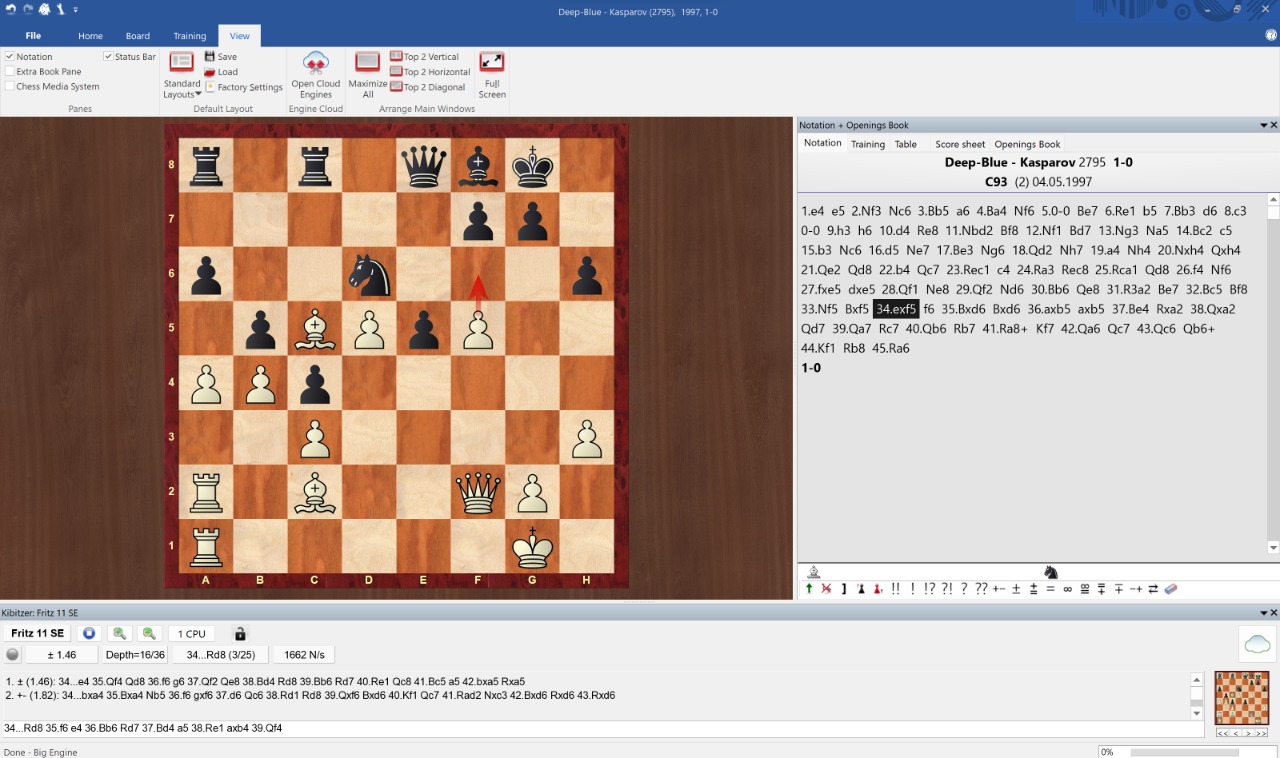Open the Openings Book tab

point(1027,144)
